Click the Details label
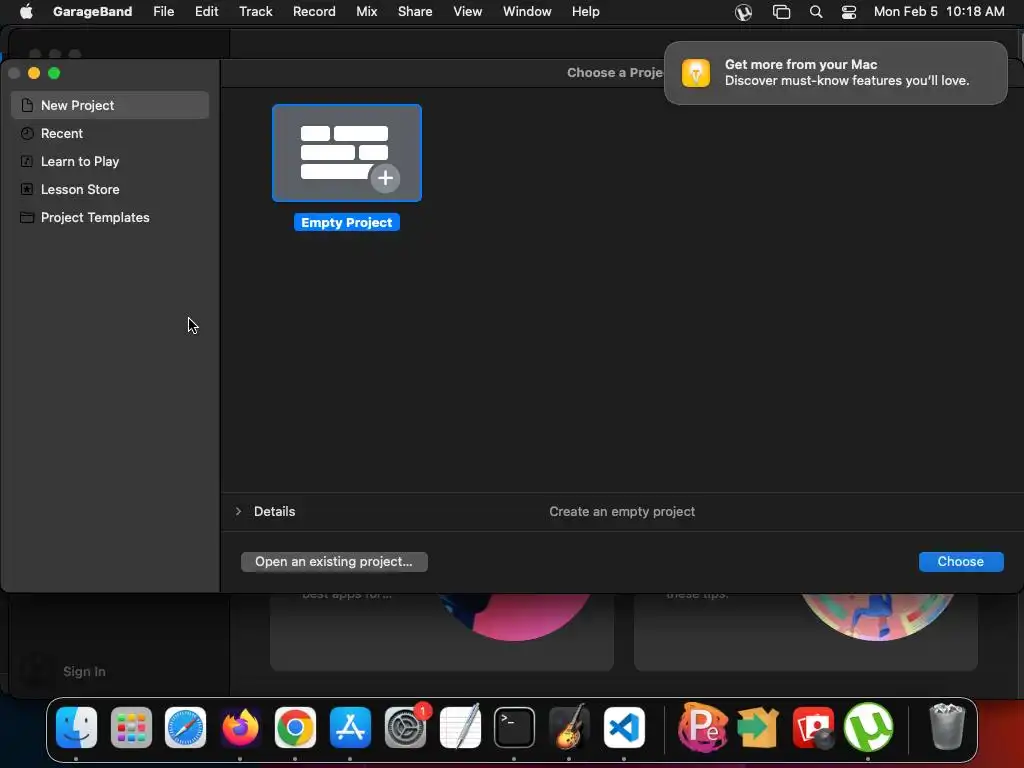The width and height of the screenshot is (1024, 768). click(274, 511)
